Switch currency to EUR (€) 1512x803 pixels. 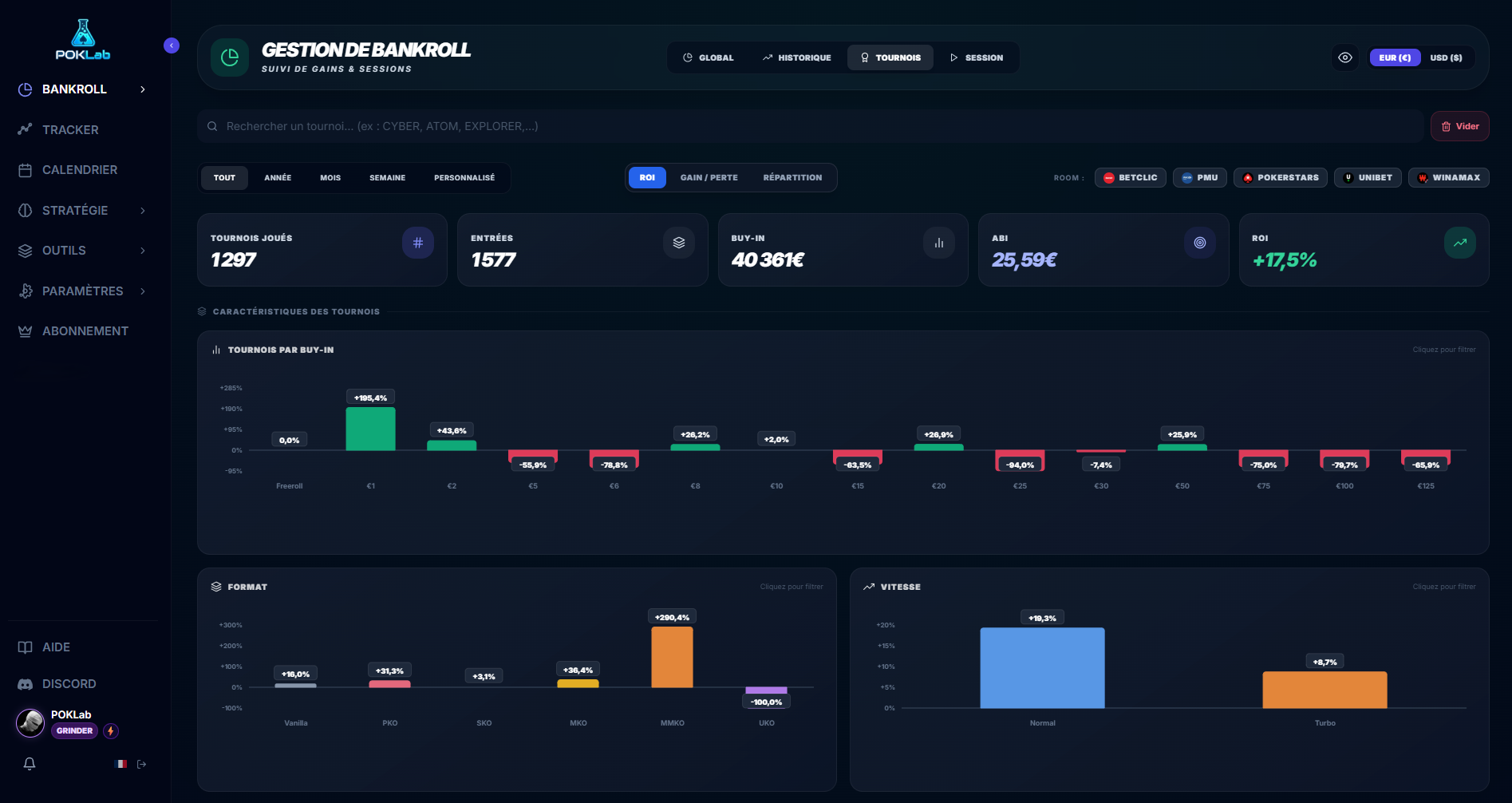coord(1395,57)
